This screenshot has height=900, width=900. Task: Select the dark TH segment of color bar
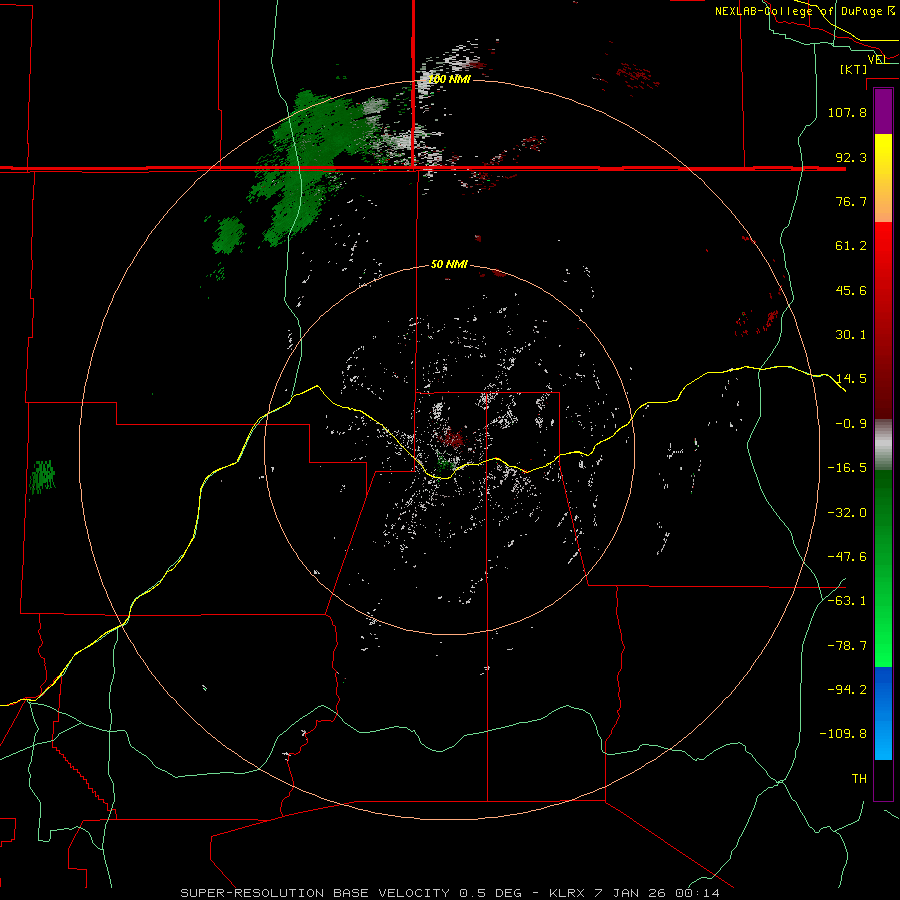[x=883, y=779]
